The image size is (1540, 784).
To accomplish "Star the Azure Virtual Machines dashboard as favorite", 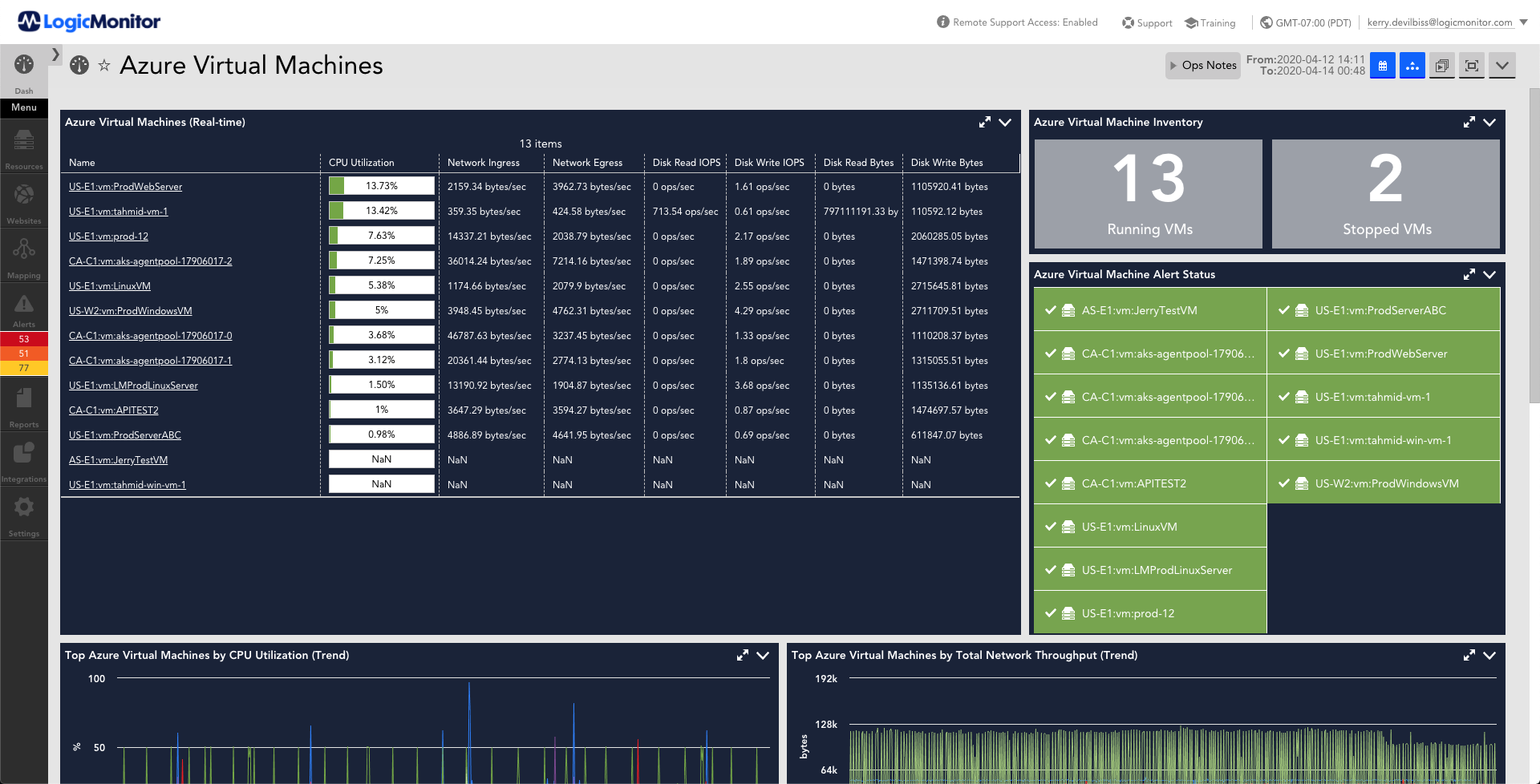I will (104, 66).
